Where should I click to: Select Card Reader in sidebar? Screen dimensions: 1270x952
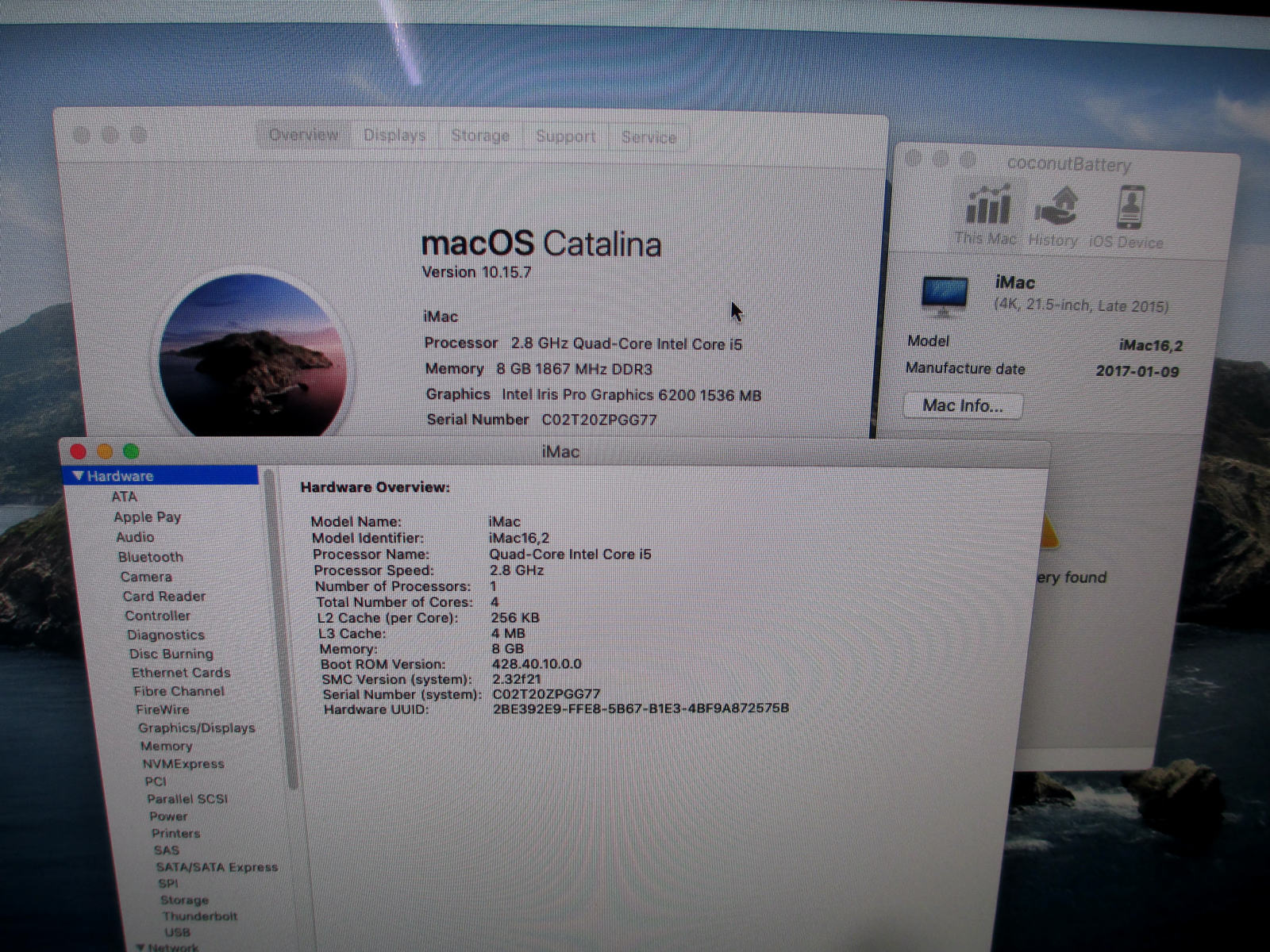164,596
